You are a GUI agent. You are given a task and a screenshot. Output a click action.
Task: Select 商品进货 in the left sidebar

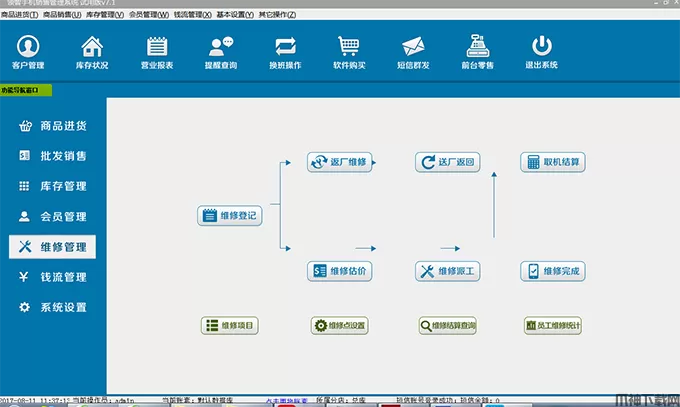(x=52, y=126)
